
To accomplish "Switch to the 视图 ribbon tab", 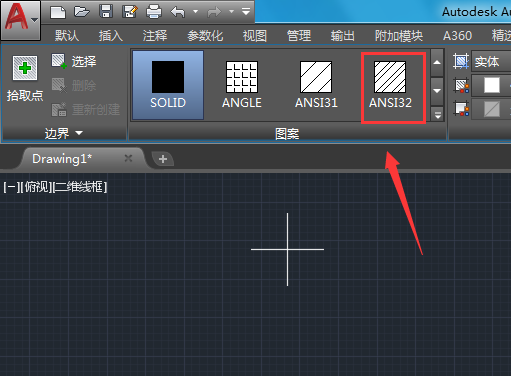I will (x=255, y=35).
